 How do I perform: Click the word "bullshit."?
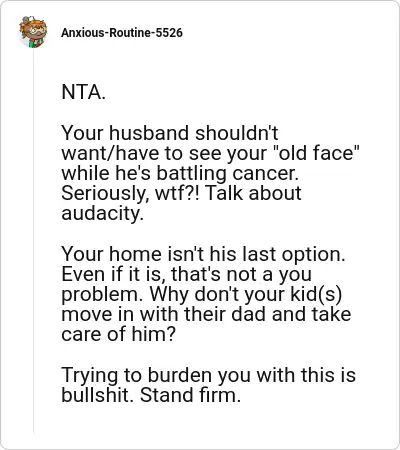point(97,395)
